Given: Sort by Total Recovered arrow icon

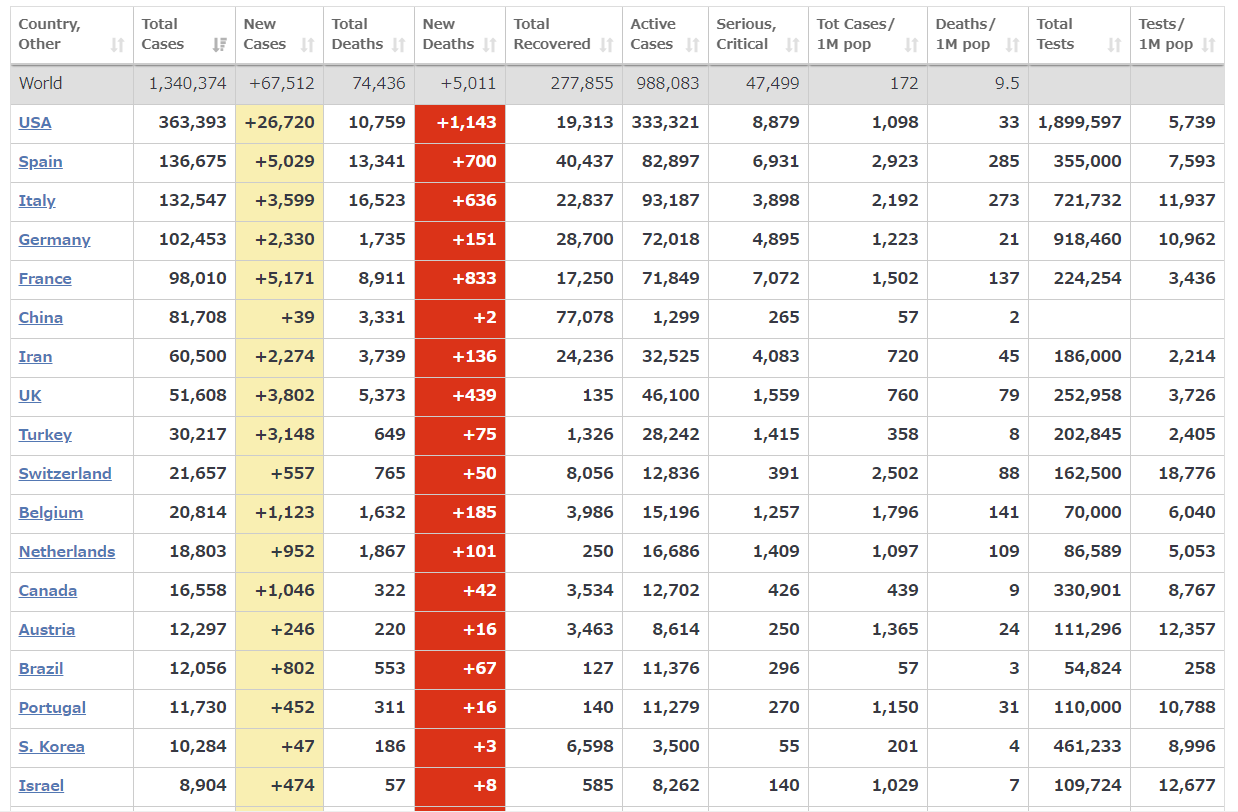Looking at the screenshot, I should tap(607, 45).
